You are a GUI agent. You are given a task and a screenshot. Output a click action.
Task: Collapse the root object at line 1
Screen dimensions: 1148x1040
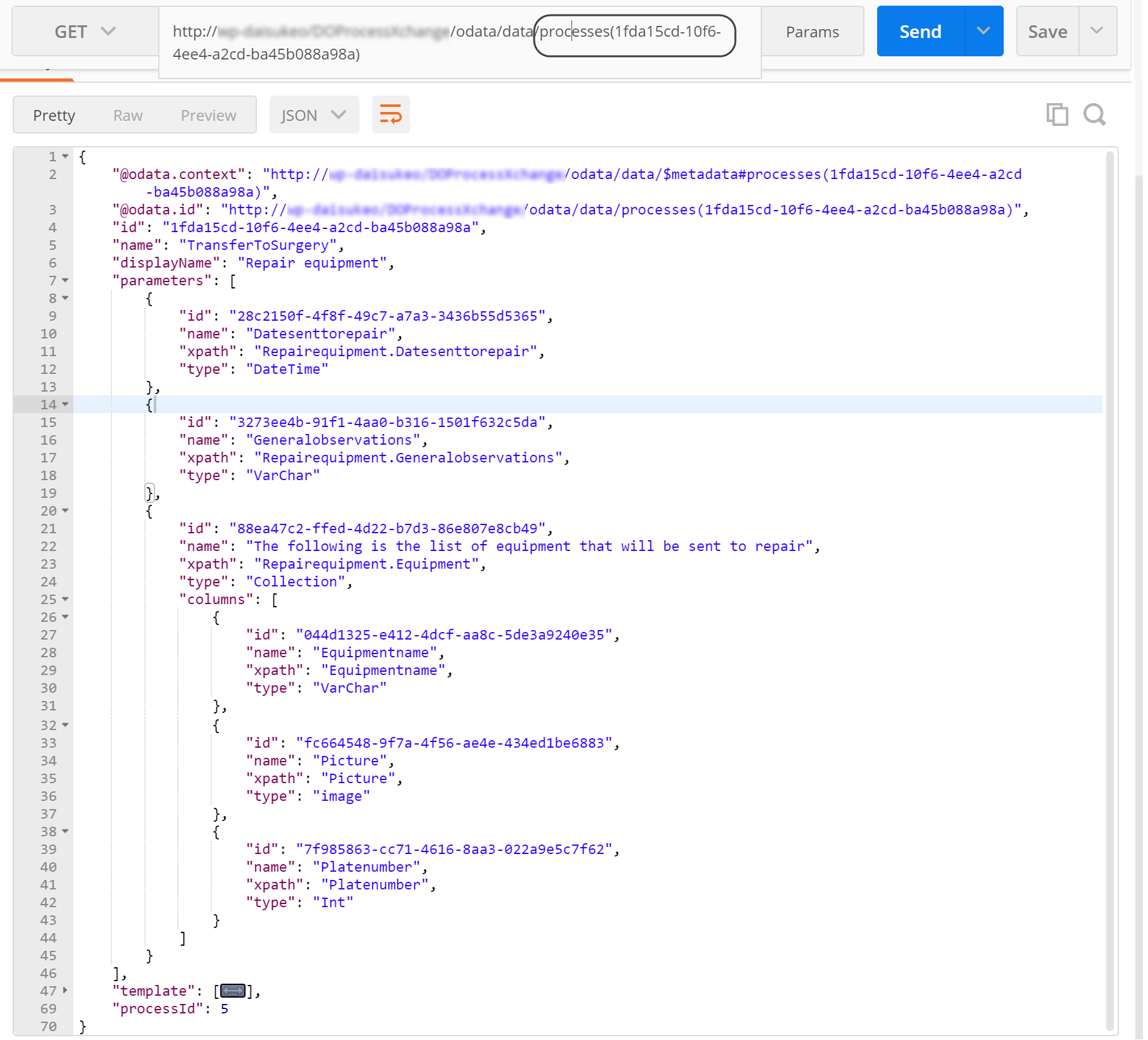pos(65,156)
